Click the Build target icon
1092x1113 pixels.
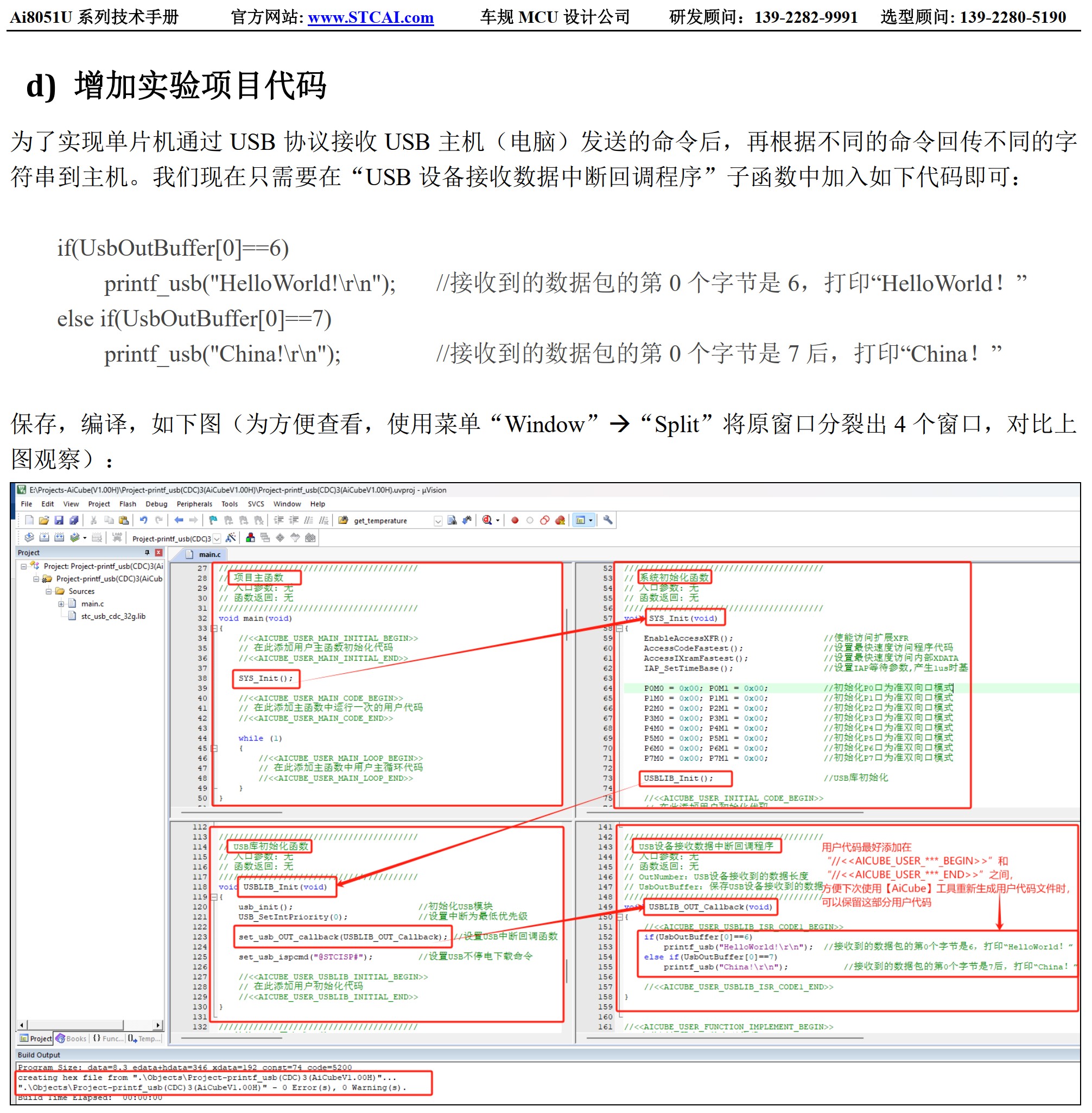click(x=44, y=537)
